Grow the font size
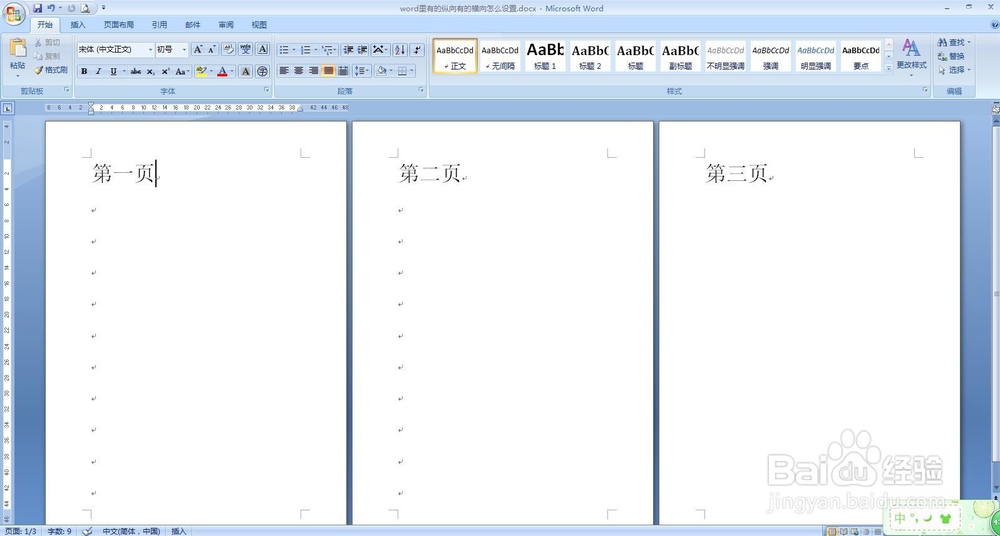 (198, 49)
